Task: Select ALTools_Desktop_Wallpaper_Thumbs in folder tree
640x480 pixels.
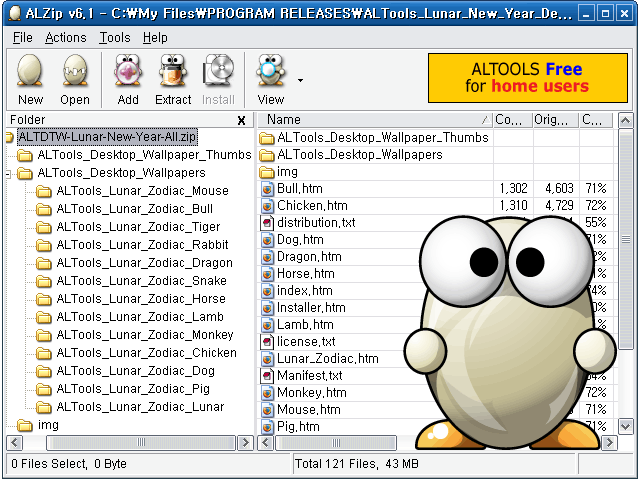Action: click(144, 155)
